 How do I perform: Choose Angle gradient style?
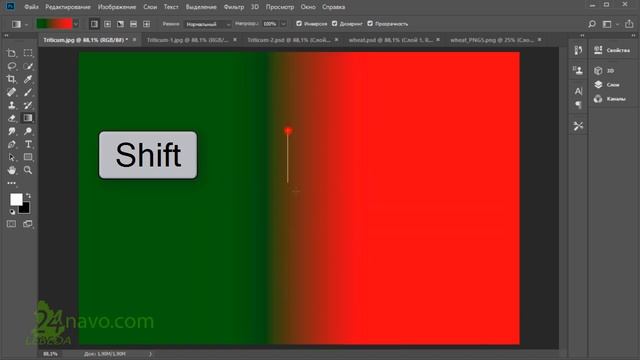pos(120,24)
